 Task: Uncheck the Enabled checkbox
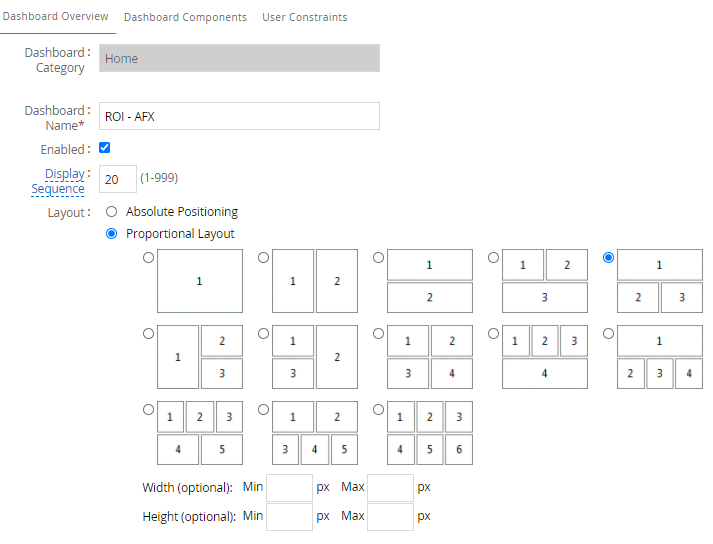(105, 148)
